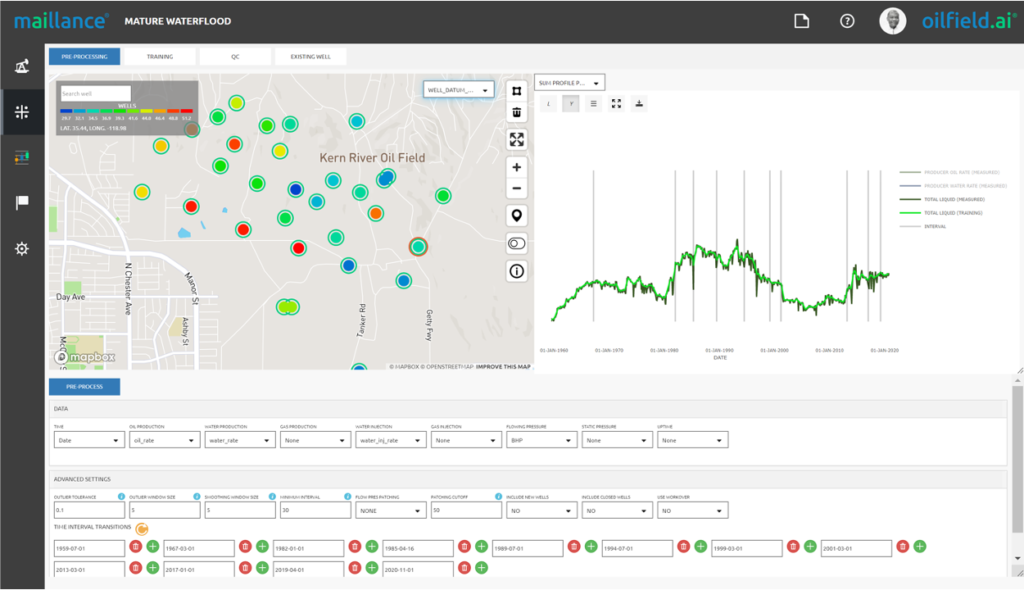Open the help question mark icon
The width and height of the screenshot is (1024, 590).
click(x=847, y=21)
